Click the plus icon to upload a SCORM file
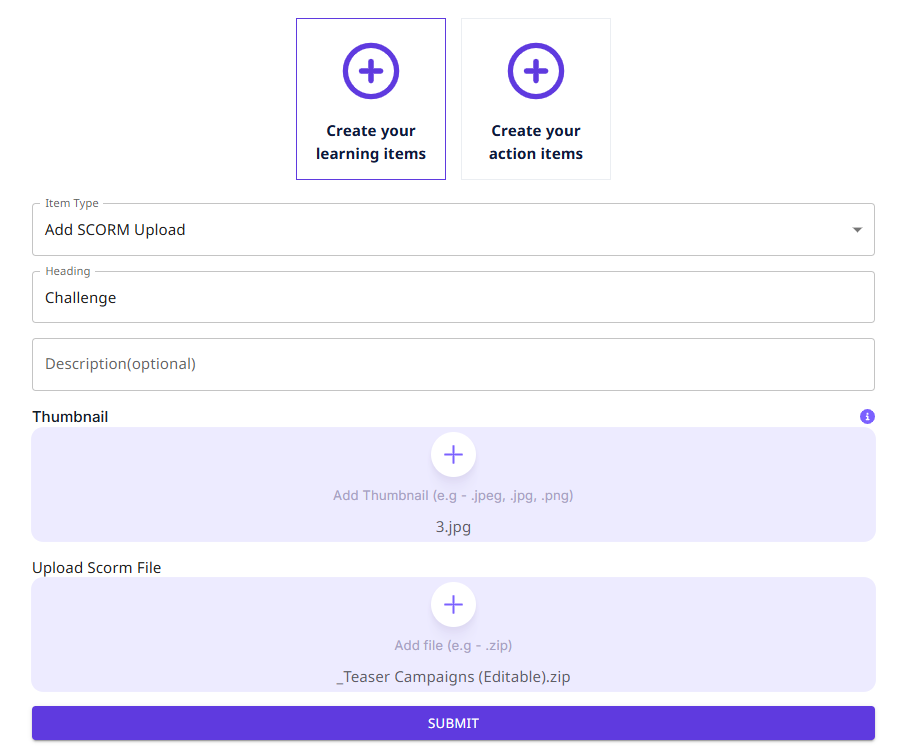 [453, 604]
